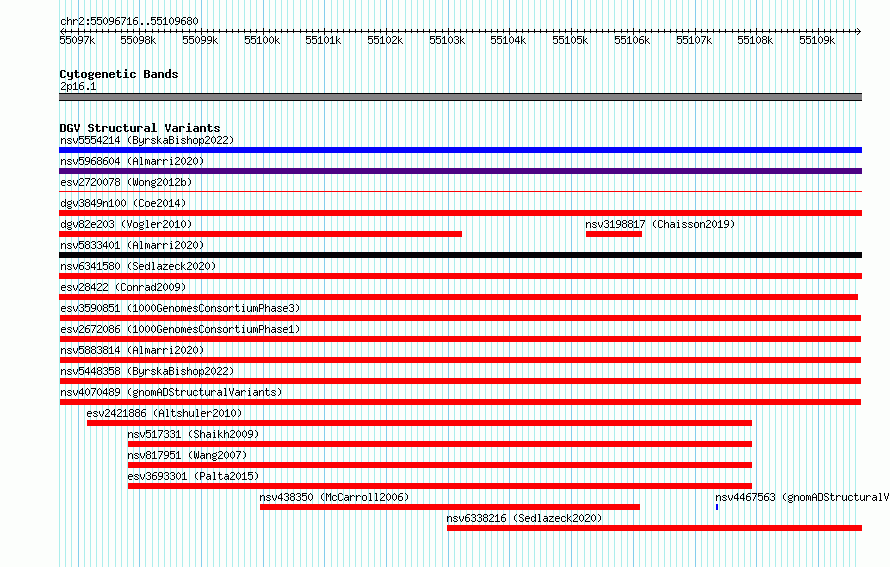The height and width of the screenshot is (567, 890).
Task: Click the 55097k ruler tick label
Action: coord(77,40)
